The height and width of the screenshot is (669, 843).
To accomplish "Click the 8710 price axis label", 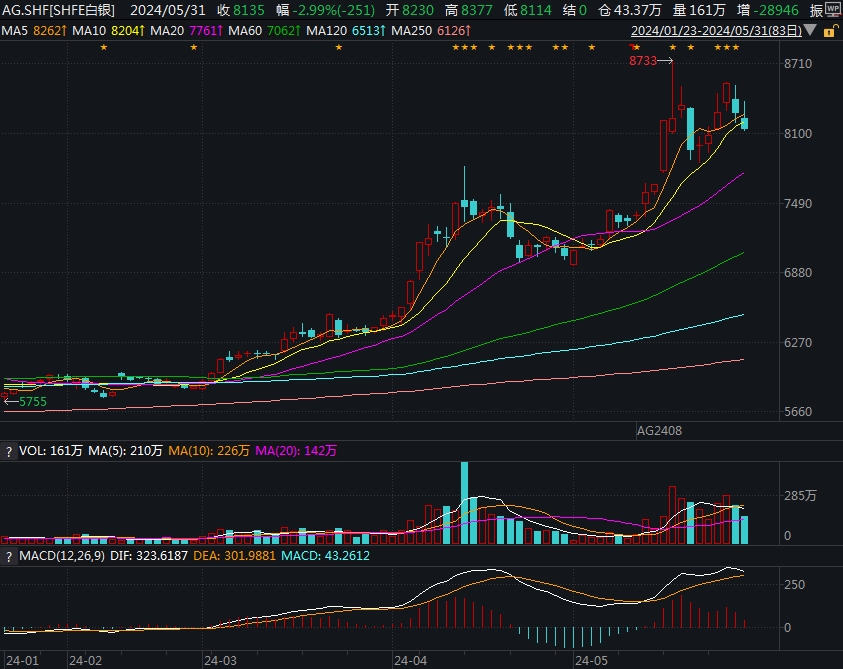I will (798, 63).
